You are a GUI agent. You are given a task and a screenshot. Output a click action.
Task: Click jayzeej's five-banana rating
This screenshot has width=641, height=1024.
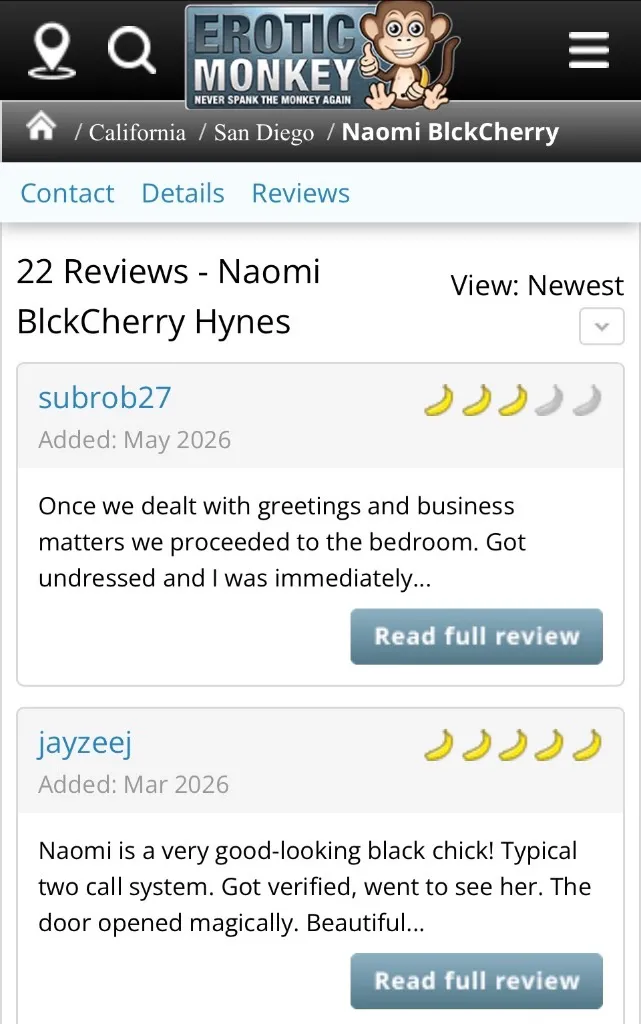pos(512,744)
